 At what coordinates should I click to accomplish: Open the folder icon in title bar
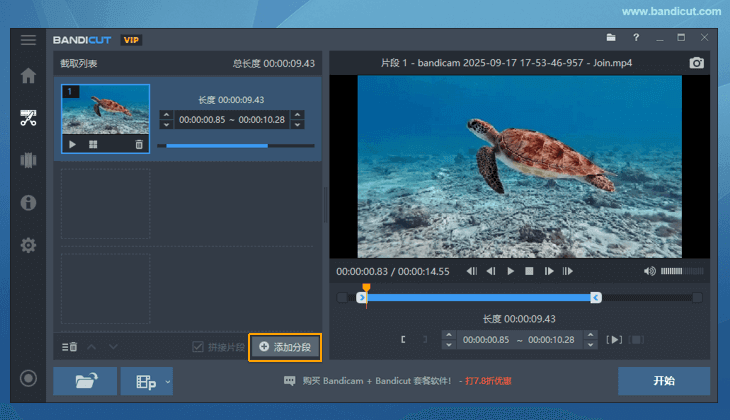(611, 38)
